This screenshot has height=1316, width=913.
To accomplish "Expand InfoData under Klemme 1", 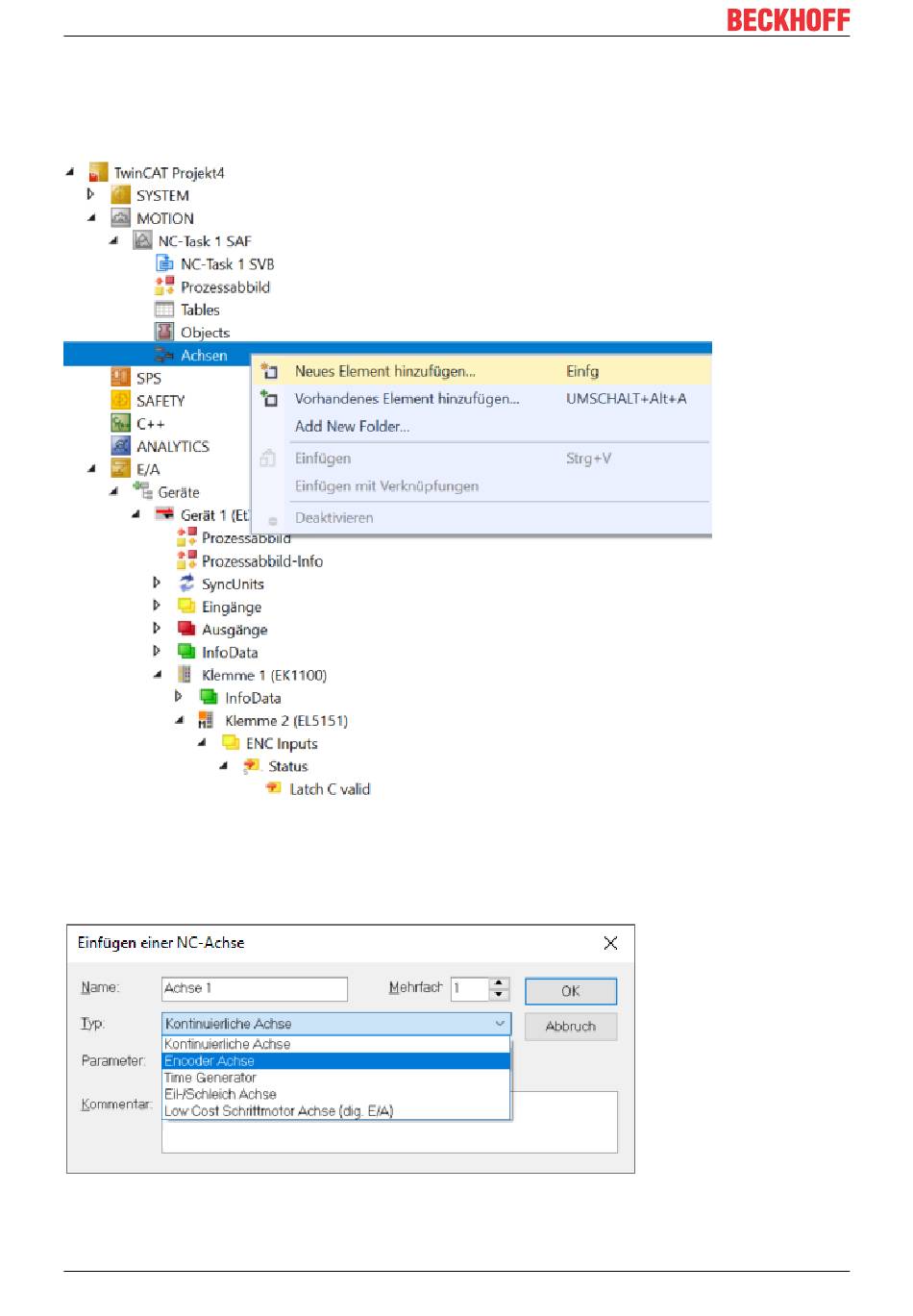I will [179, 697].
